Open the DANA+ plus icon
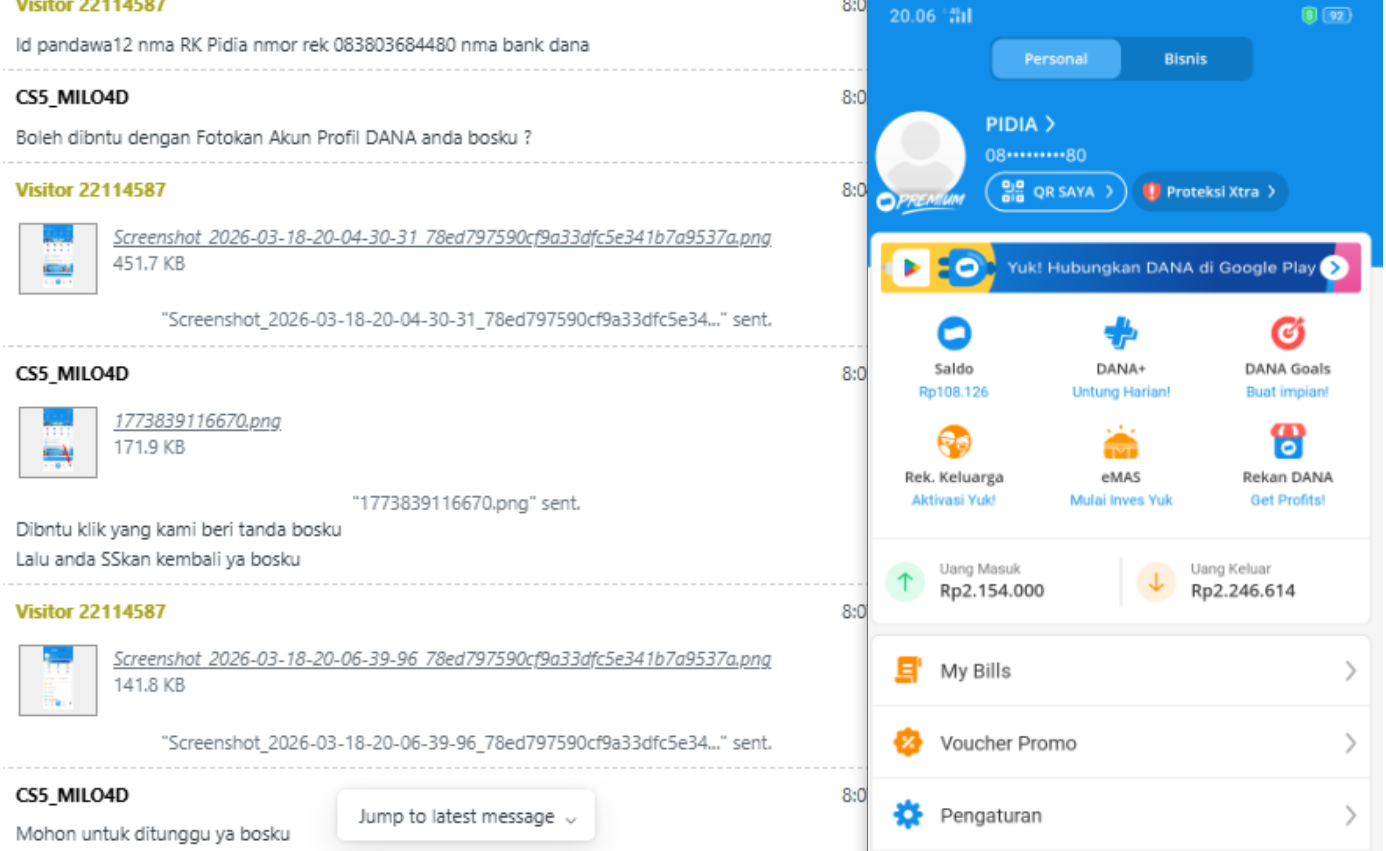Image resolution: width=1386 pixels, height=851 pixels. coord(1121,333)
